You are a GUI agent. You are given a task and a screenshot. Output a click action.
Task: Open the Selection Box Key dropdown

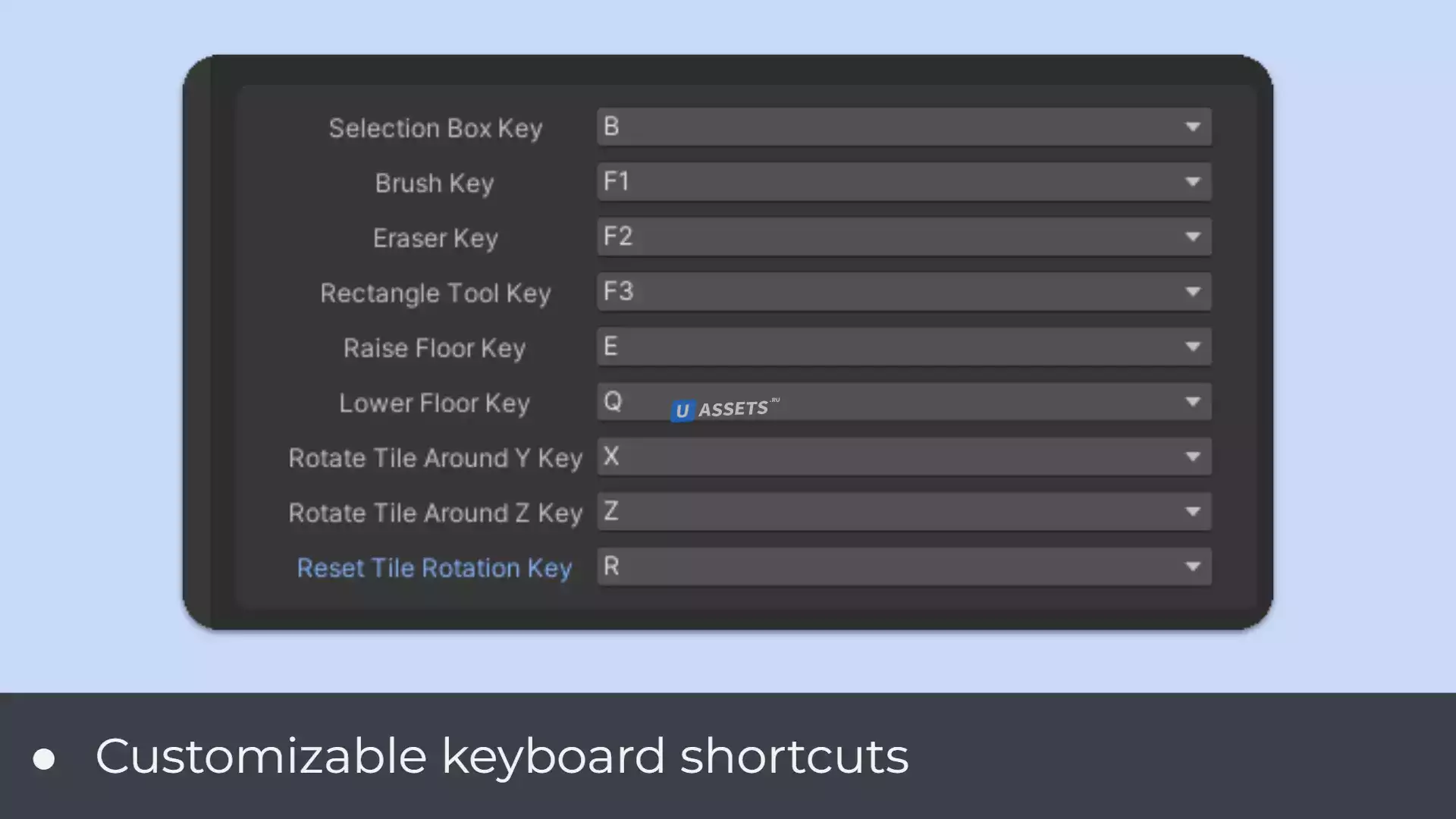(903, 127)
